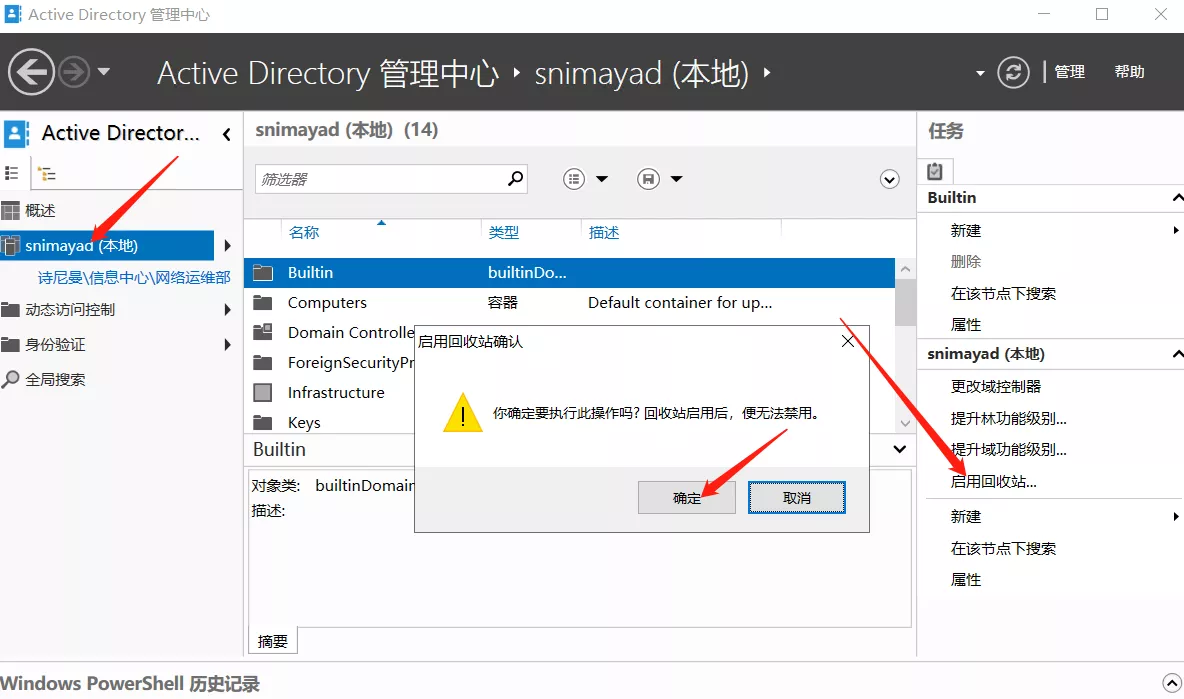Viewport: 1184px width, 699px height.
Task: Open the view options list icon
Action: 574,179
